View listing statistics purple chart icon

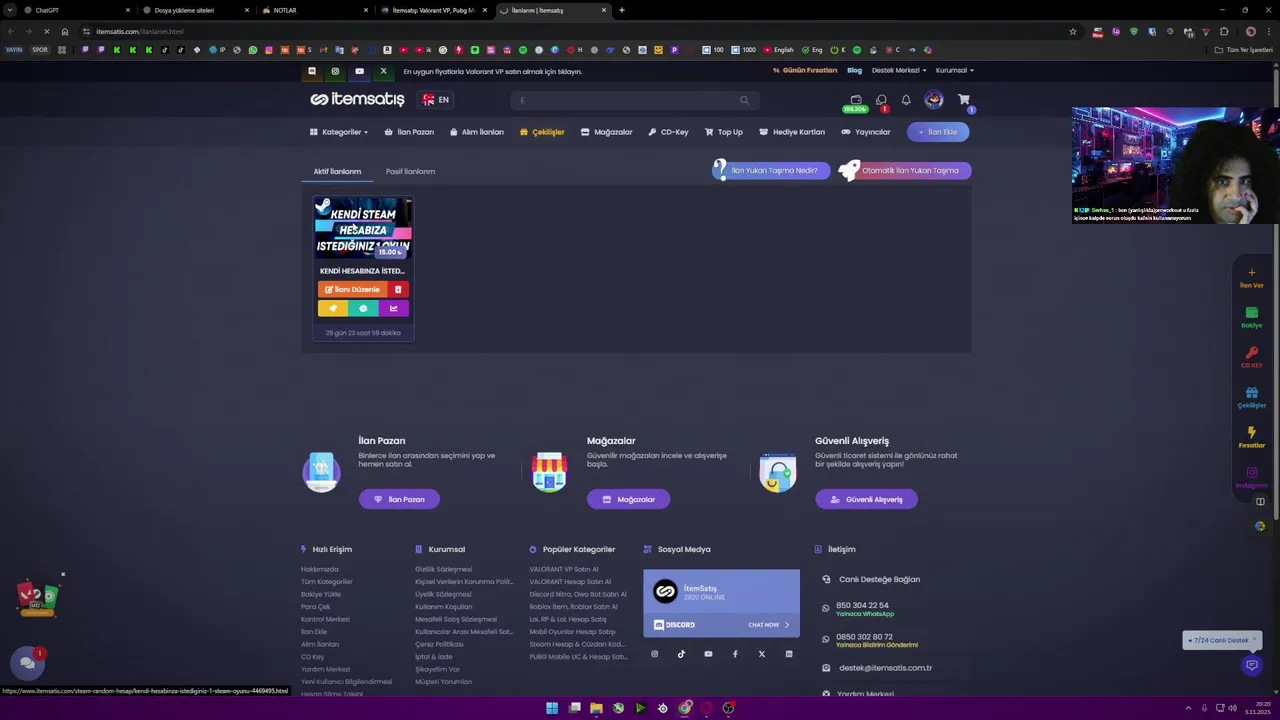393,308
